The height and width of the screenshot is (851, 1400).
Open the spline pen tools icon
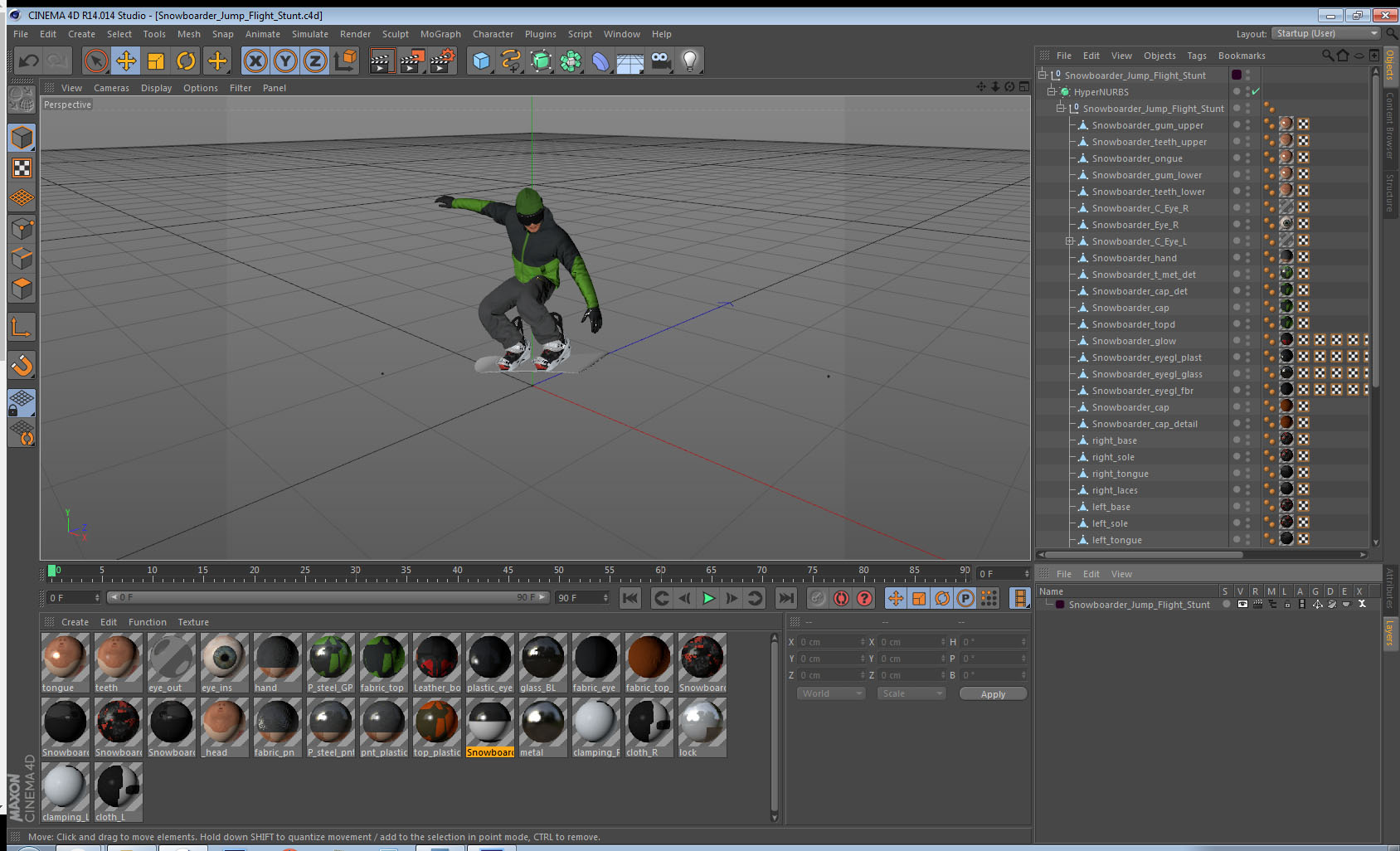511,61
